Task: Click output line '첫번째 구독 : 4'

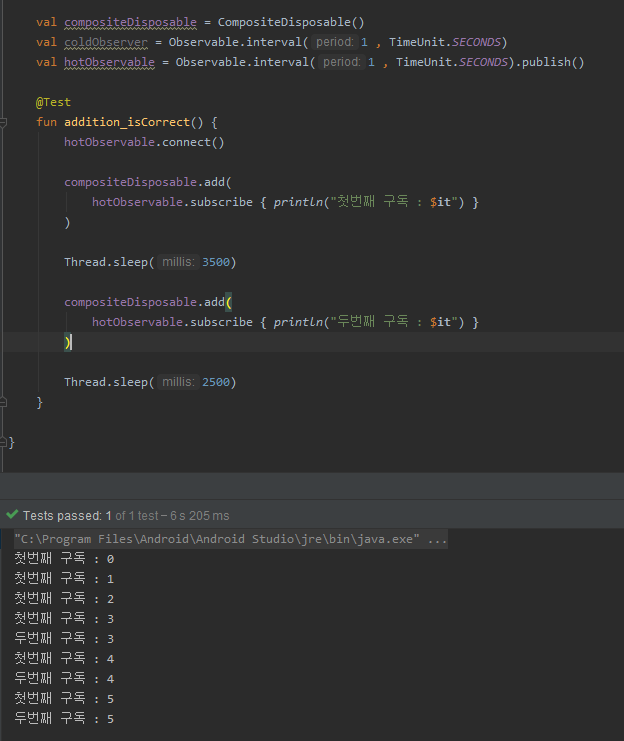Action: 64,659
